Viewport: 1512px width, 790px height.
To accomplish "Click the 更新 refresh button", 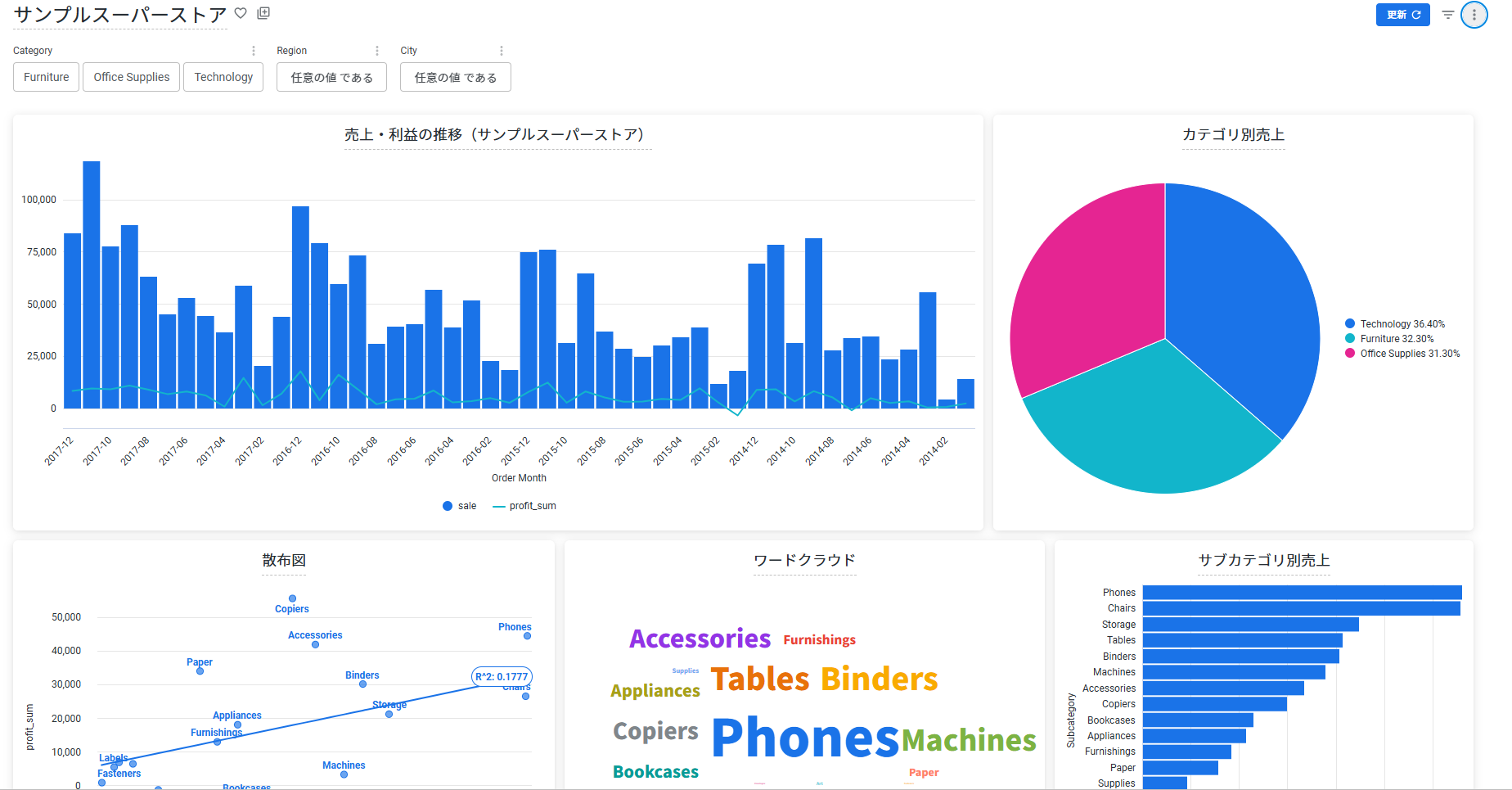I will pyautogui.click(x=1402, y=15).
